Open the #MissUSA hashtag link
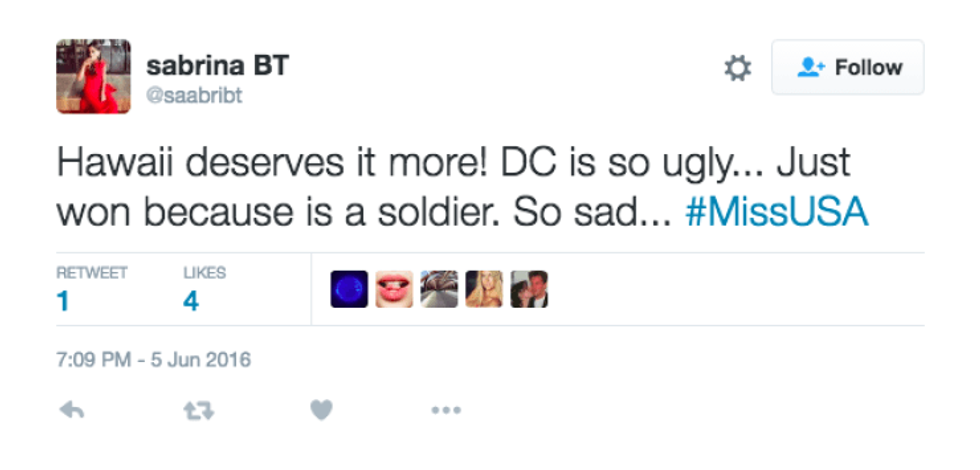This screenshot has width=980, height=470. (776, 212)
